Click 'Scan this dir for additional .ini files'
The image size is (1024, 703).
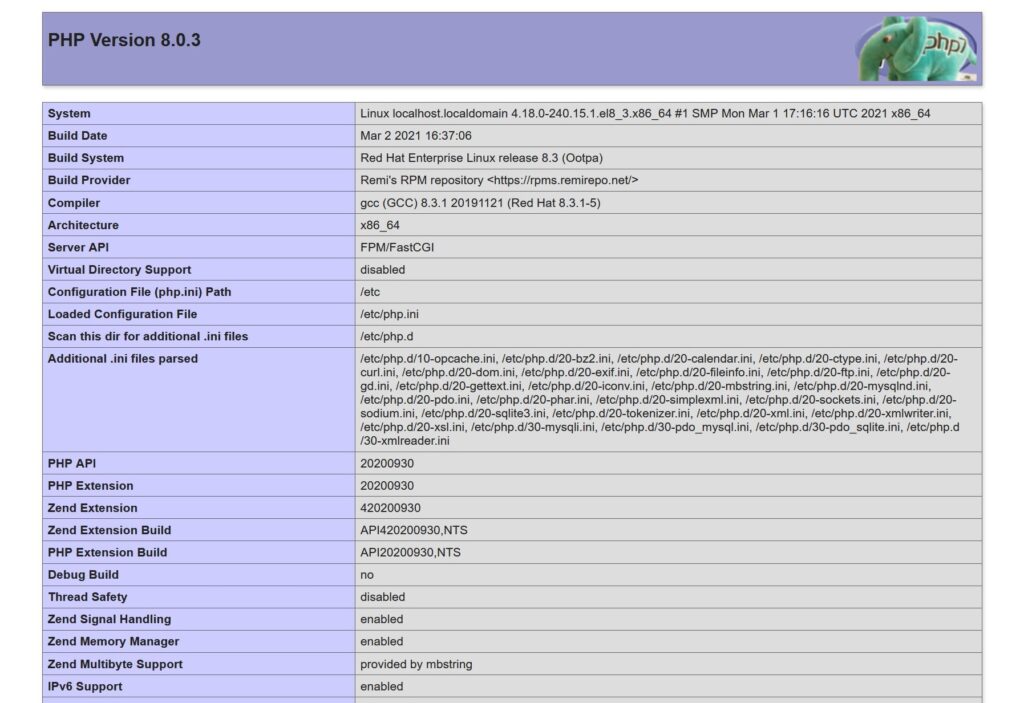point(148,336)
